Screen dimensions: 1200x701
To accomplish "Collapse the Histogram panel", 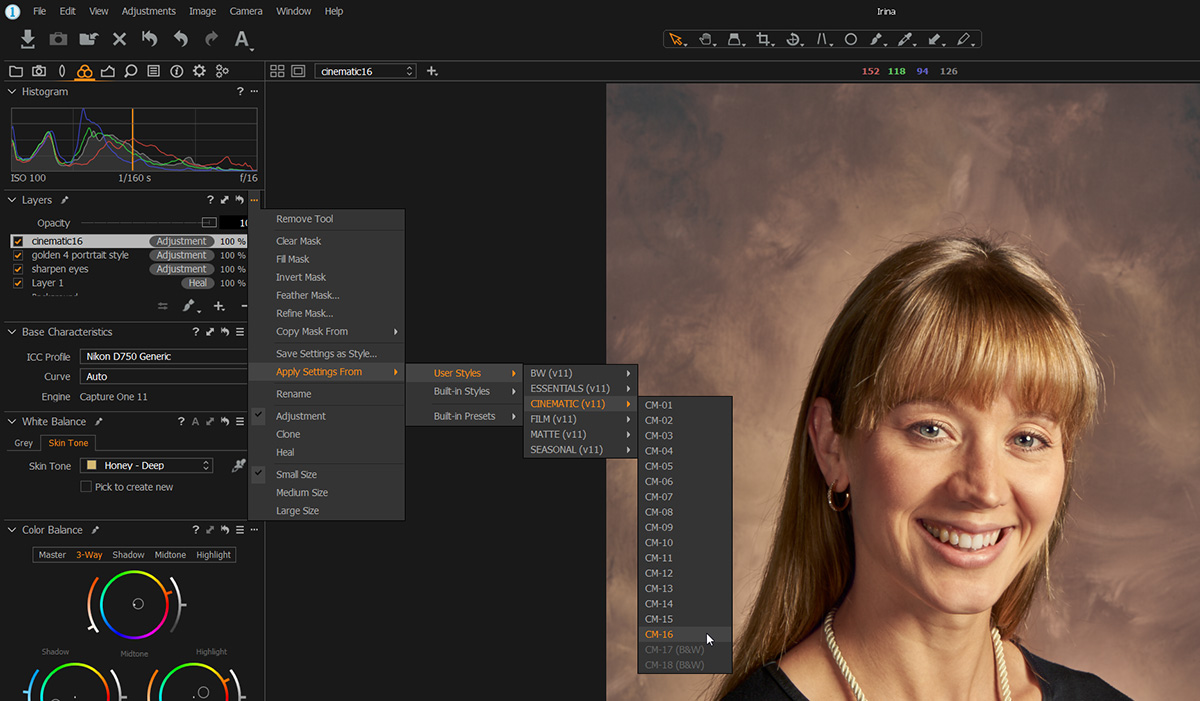I will [12, 92].
